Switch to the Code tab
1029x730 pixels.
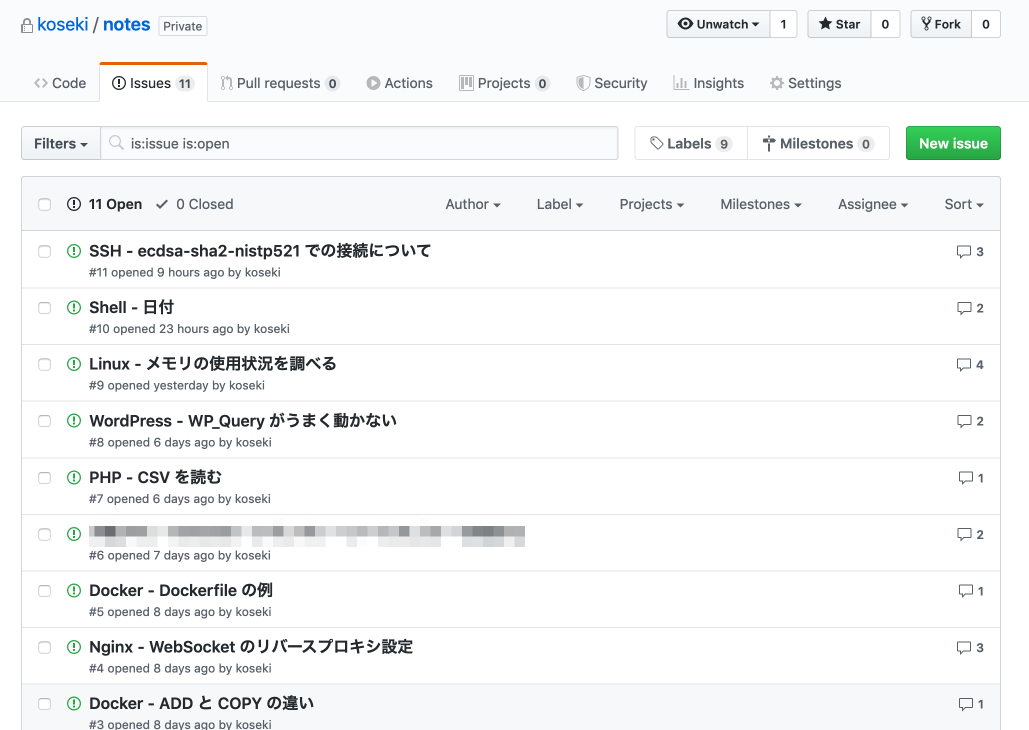(x=60, y=83)
